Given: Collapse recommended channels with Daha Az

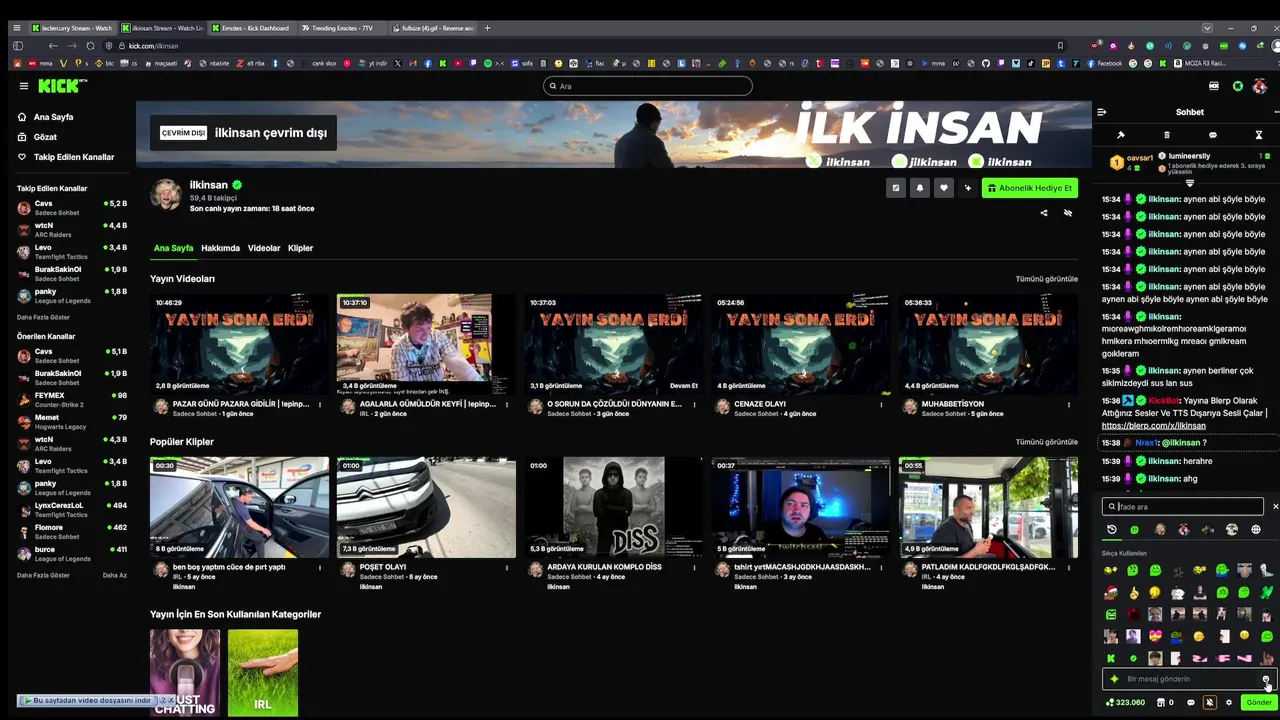Looking at the screenshot, I should tap(114, 575).
